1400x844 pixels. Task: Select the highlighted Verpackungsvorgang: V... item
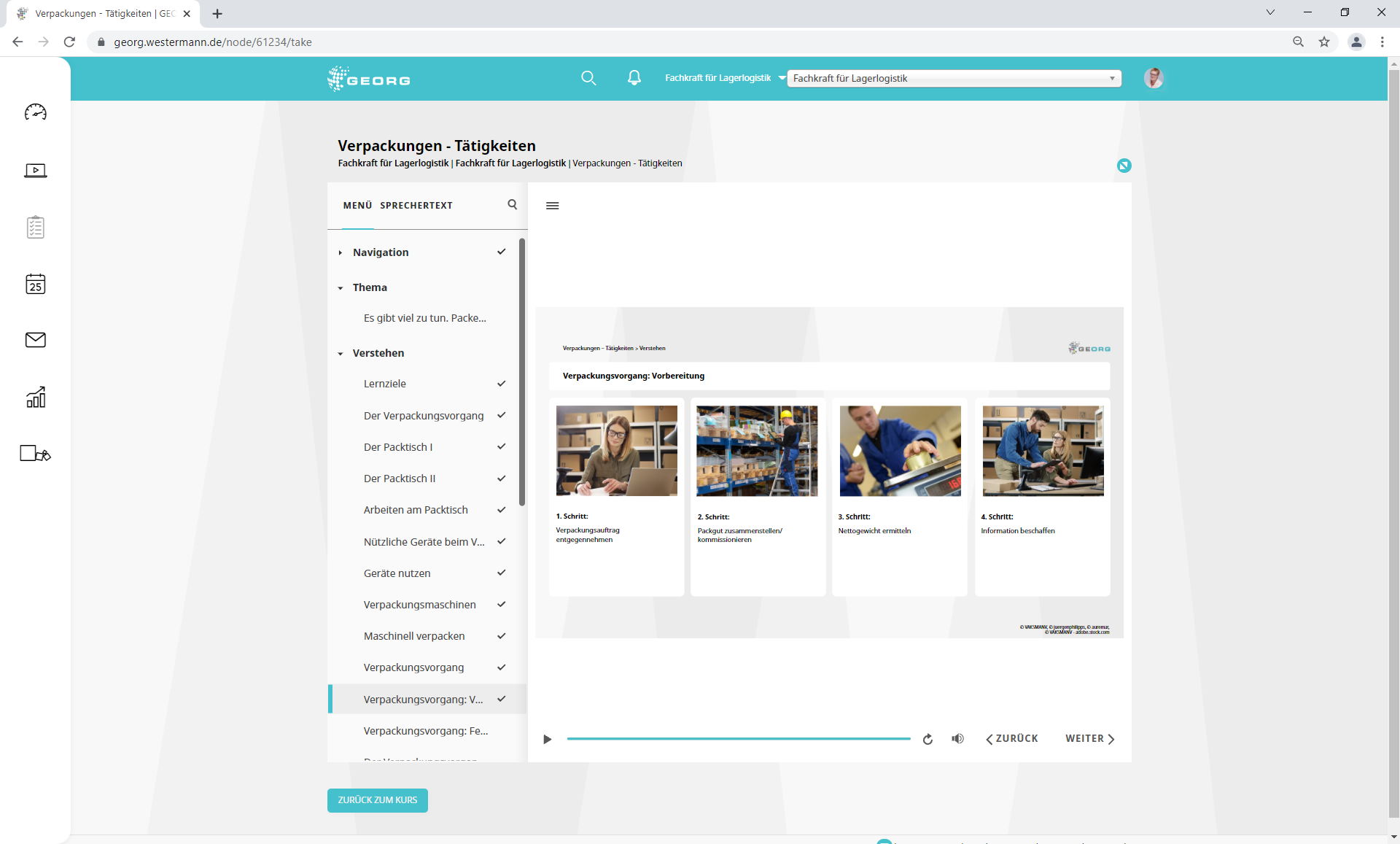click(428, 700)
